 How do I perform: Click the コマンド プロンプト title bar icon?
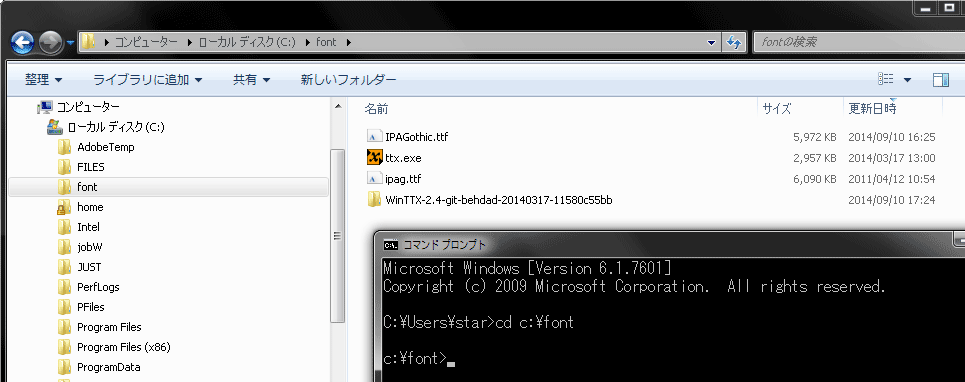[390, 245]
